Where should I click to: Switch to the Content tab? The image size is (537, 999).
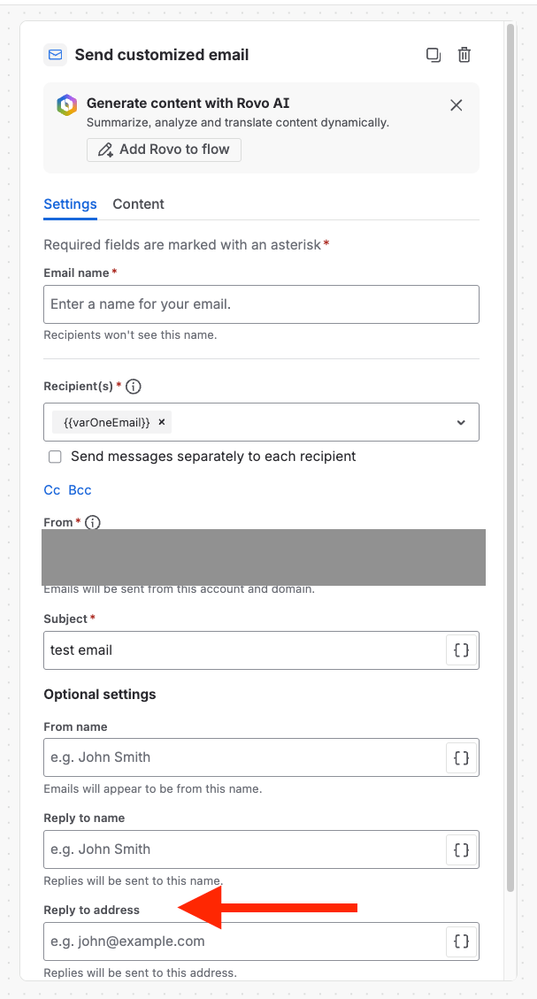(x=138, y=205)
